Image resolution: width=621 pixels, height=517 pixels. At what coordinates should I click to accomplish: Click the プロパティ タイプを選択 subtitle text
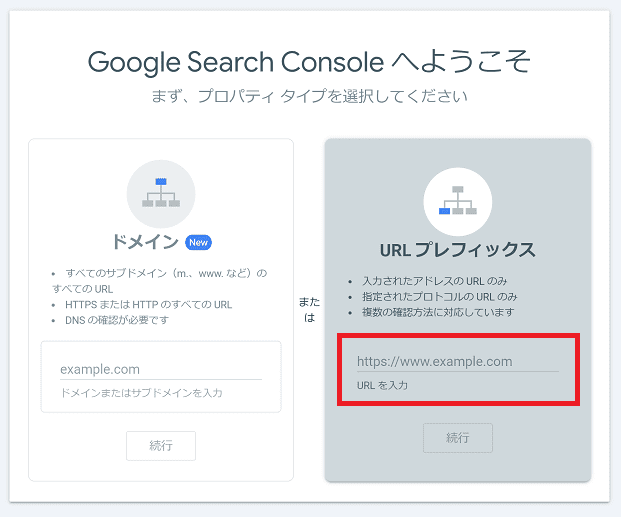(x=309, y=97)
